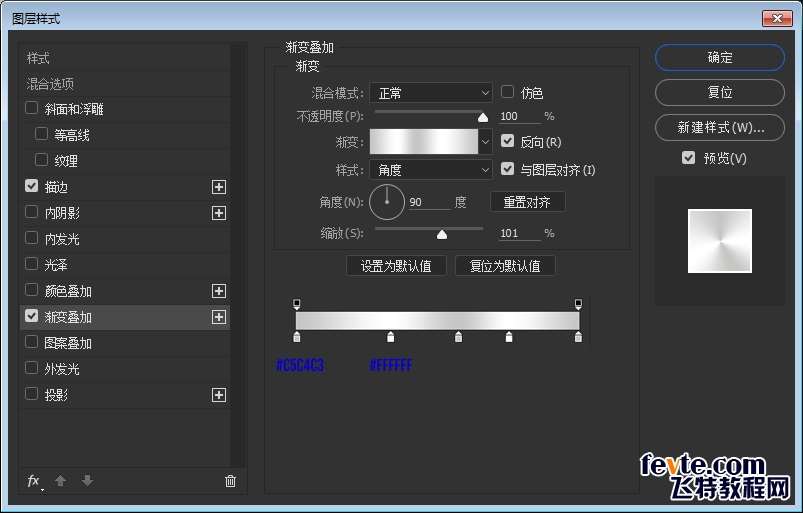
Task: Click the style preview thumbnail
Action: coord(720,241)
